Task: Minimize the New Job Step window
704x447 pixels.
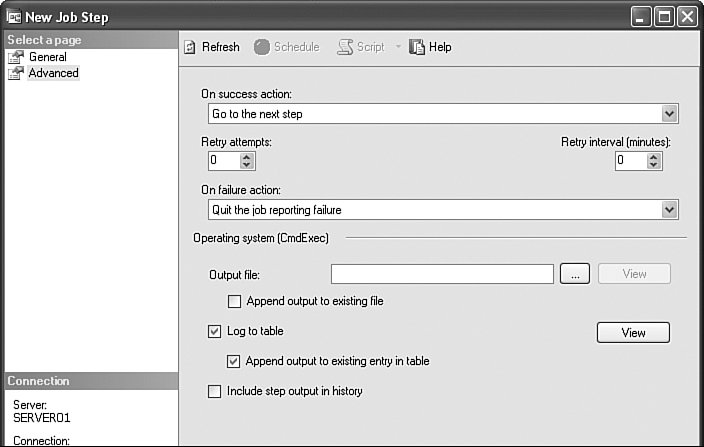Action: click(641, 17)
